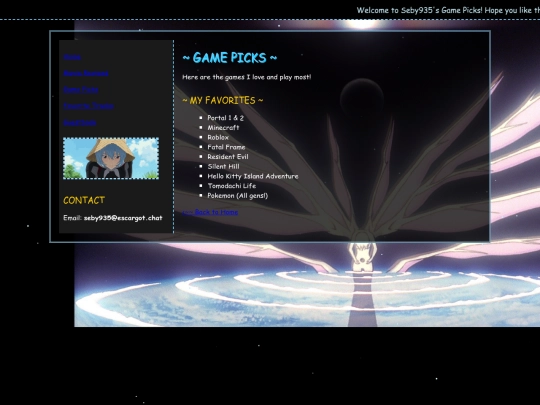Viewport: 540px width, 405px height.
Task: Open the Favorite Tracks sidebar link
Action: coord(89,106)
